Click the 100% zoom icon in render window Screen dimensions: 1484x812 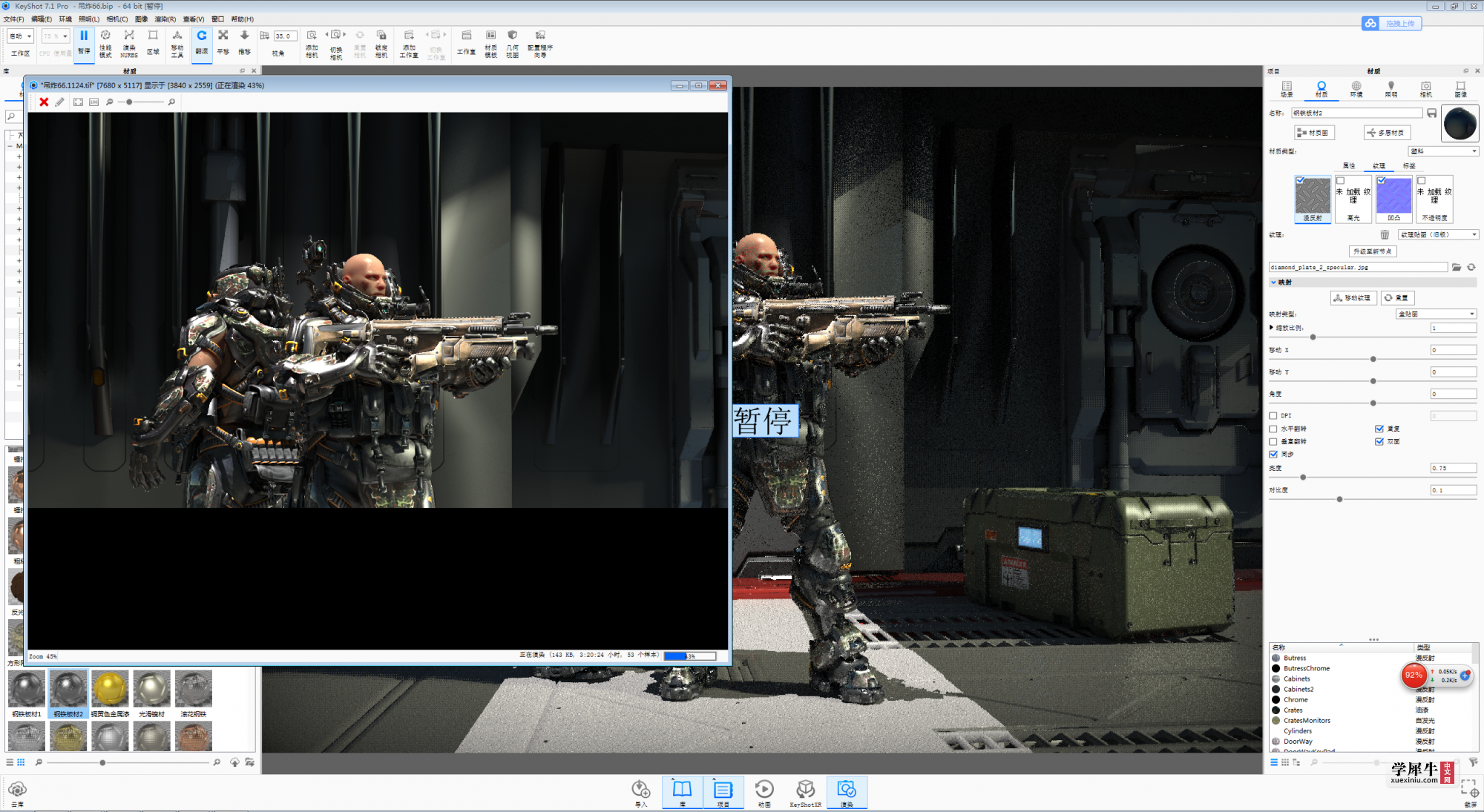coord(93,102)
